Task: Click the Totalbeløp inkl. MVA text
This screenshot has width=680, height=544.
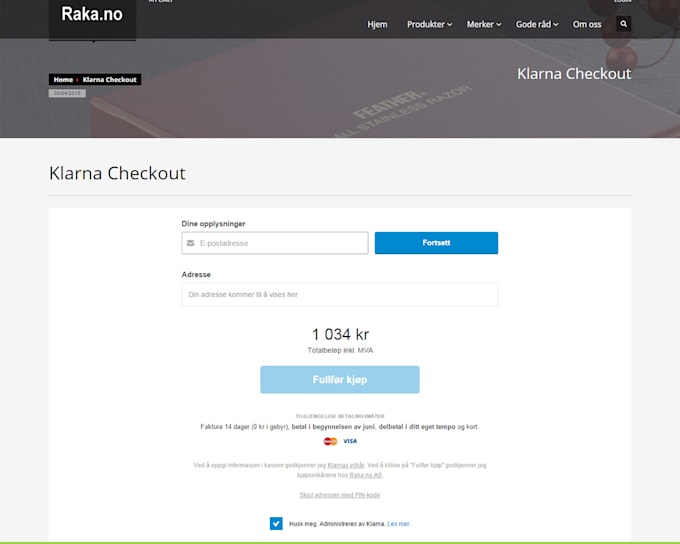Action: tap(340, 350)
